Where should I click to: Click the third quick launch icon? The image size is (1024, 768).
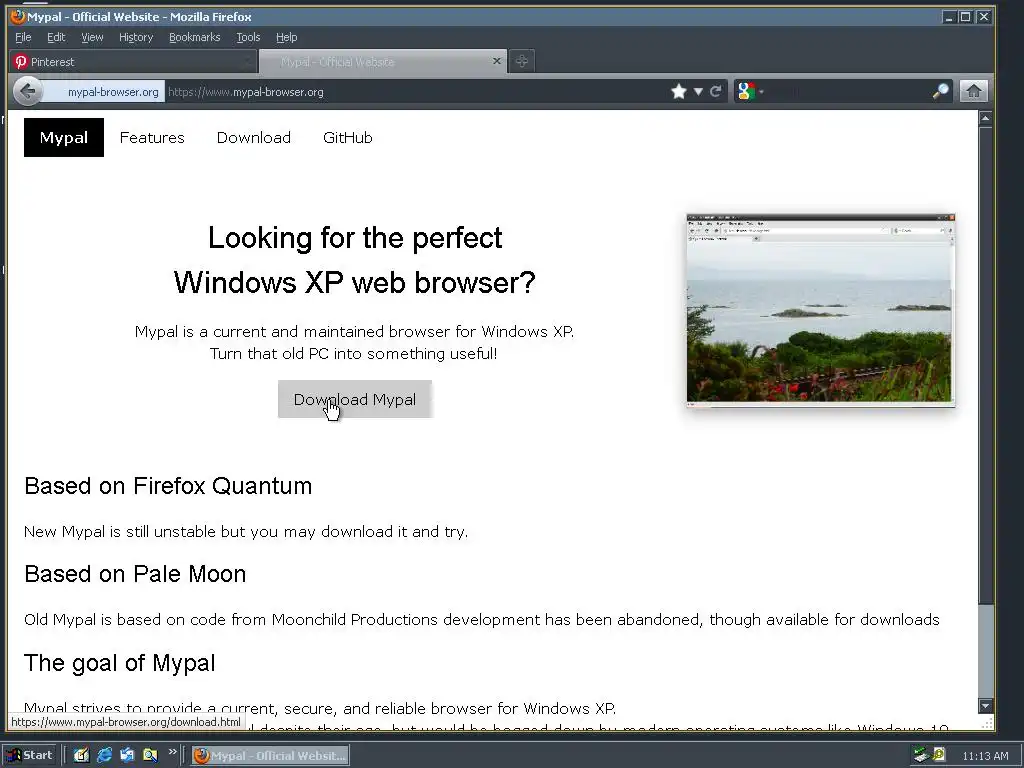click(127, 756)
